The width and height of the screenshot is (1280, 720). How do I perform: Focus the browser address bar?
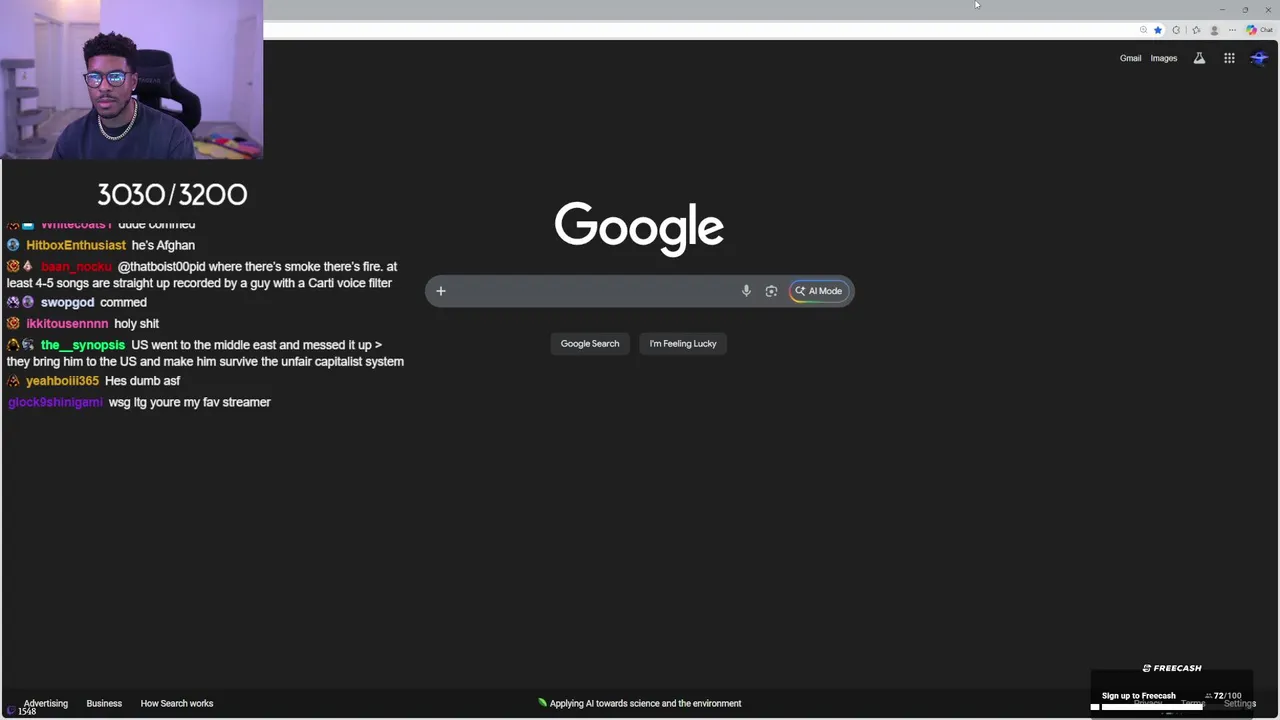(700, 30)
